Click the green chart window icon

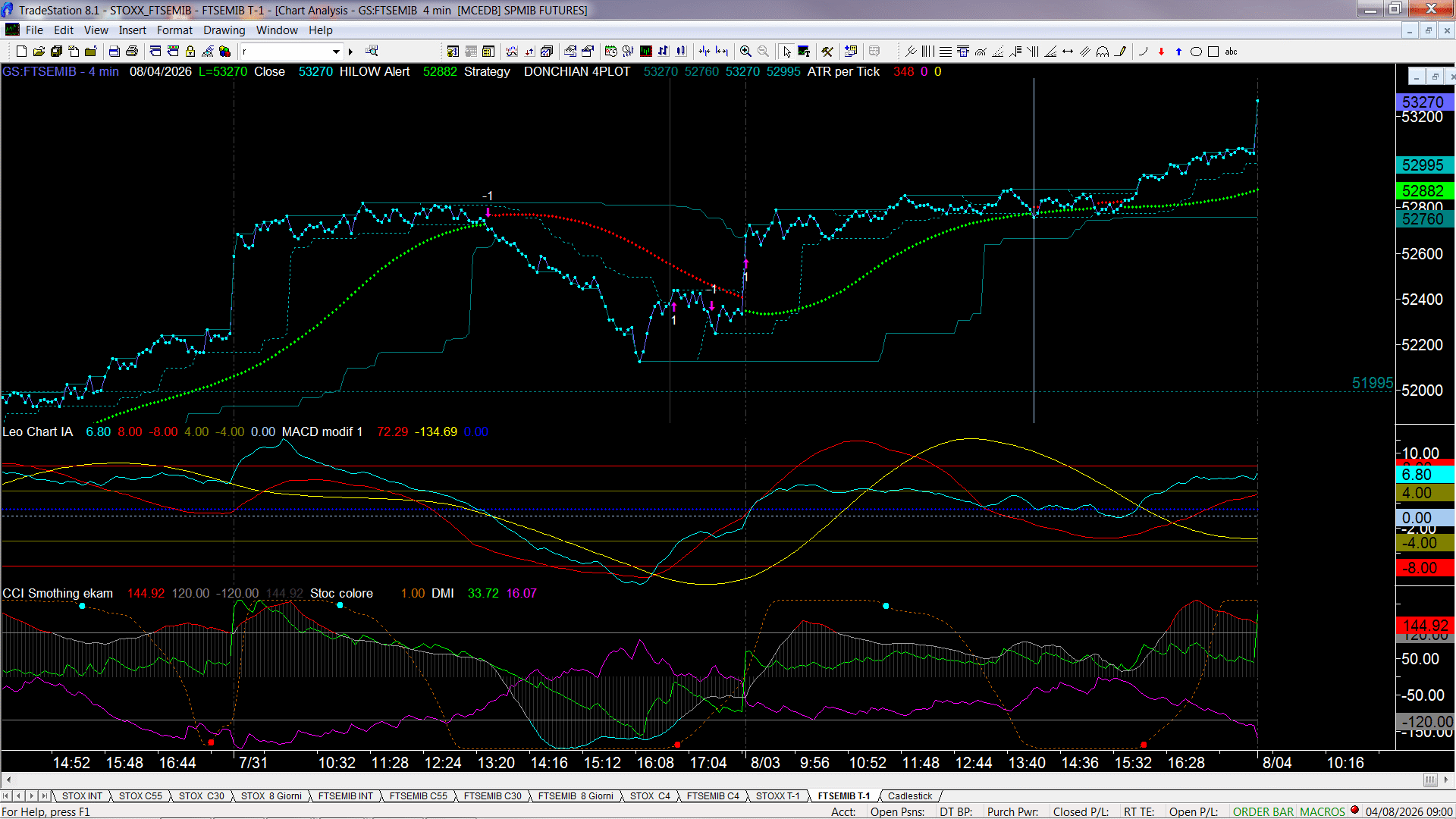tap(646, 52)
